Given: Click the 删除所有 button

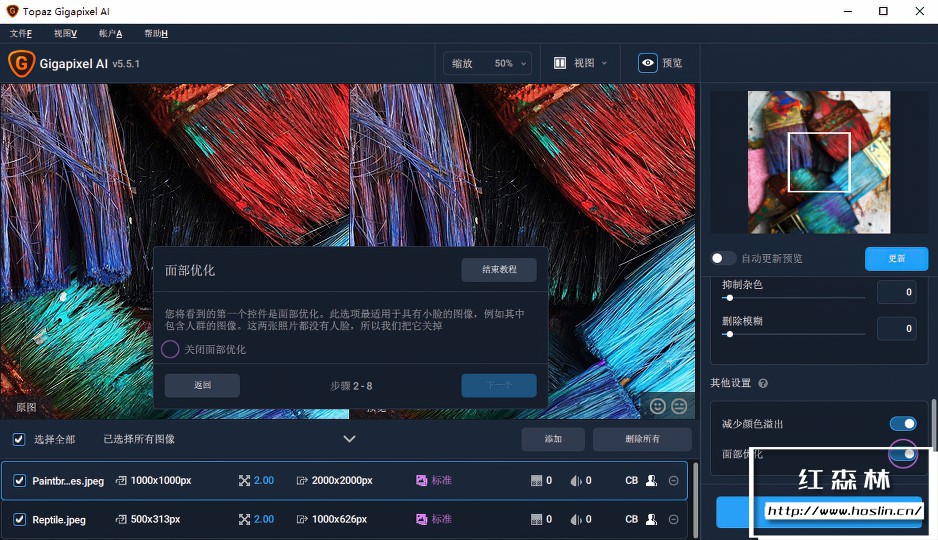Looking at the screenshot, I should coord(642,439).
